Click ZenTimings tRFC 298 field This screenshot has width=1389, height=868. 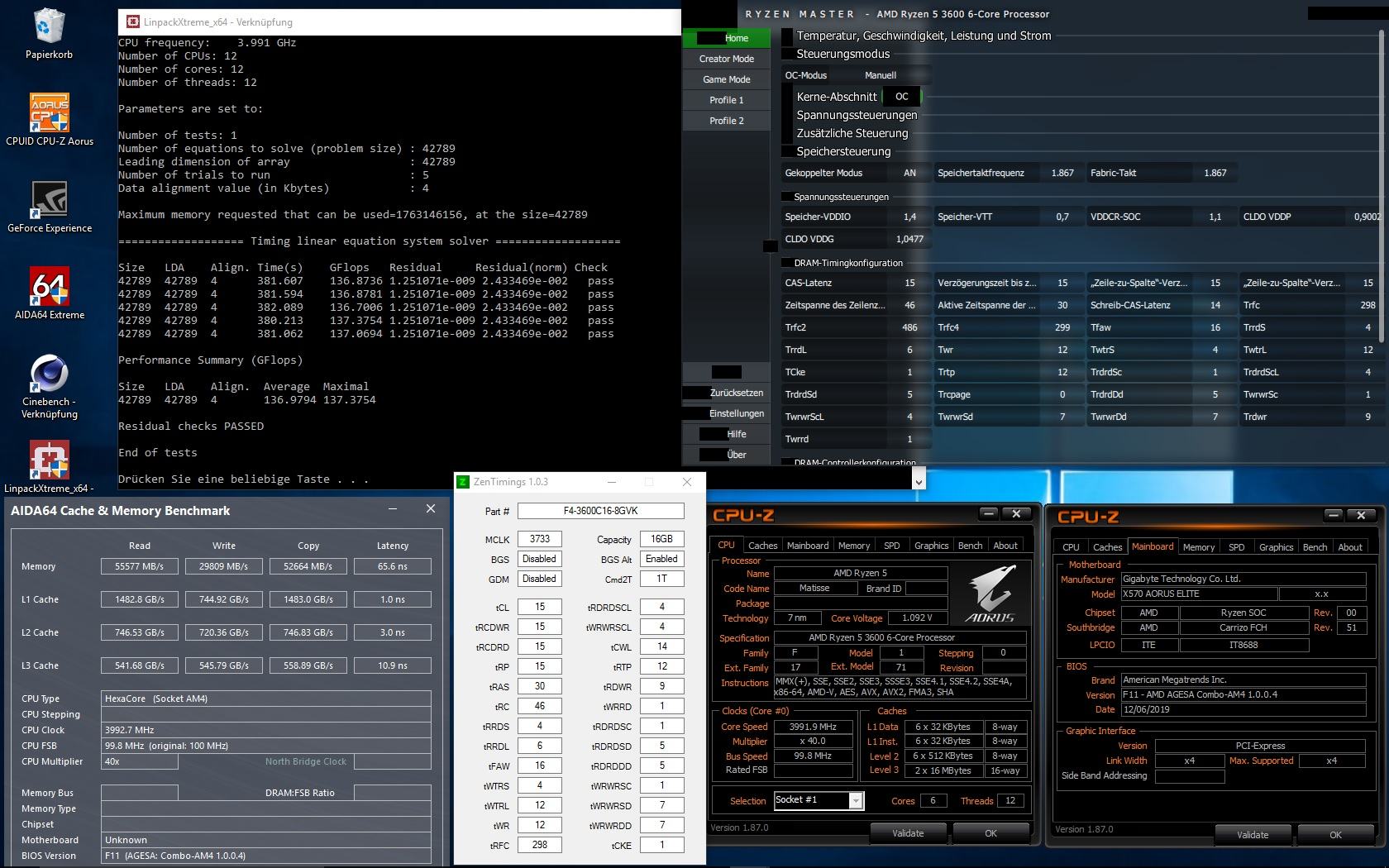point(540,845)
